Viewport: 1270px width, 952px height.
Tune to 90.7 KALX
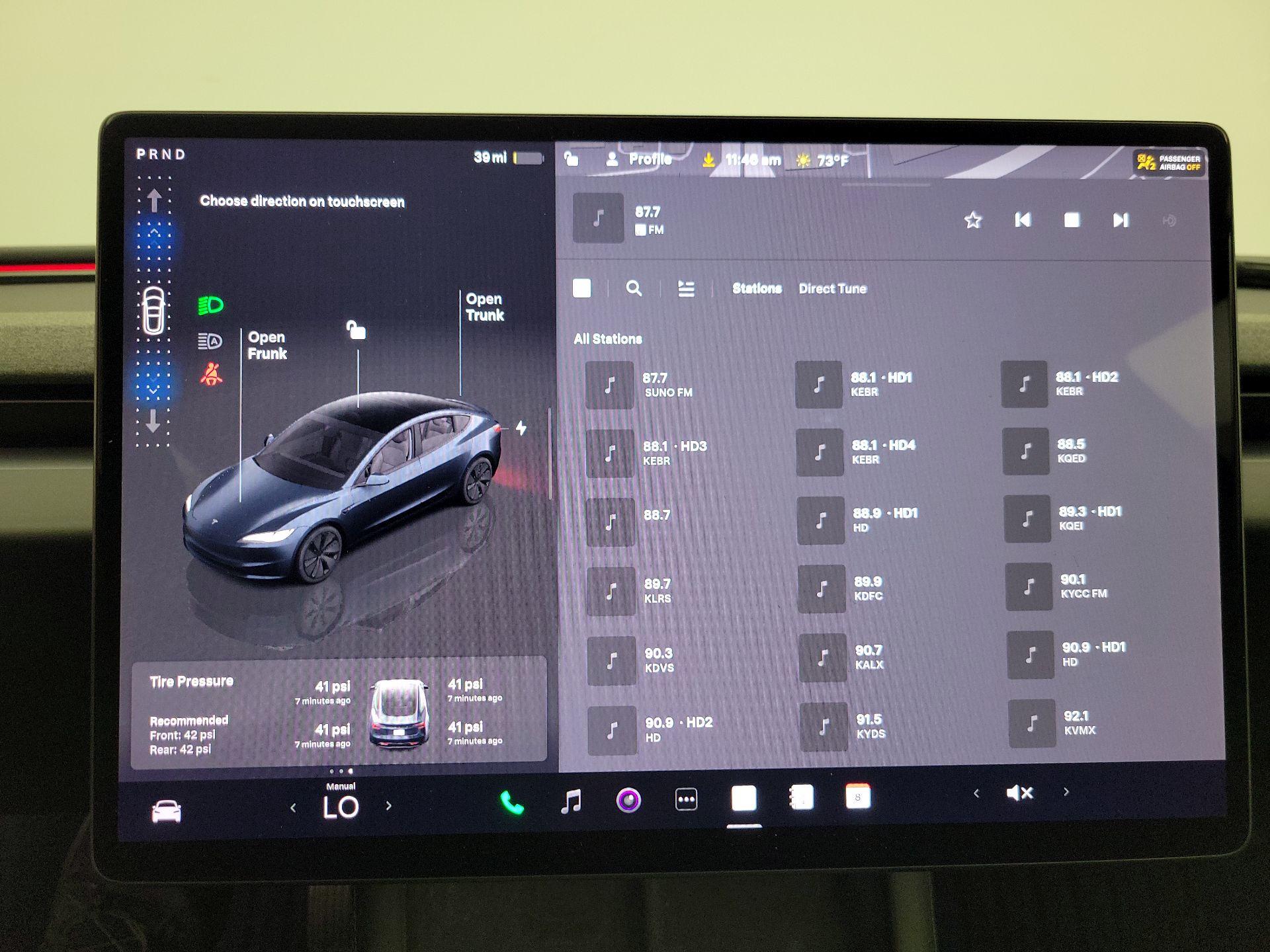tap(843, 658)
